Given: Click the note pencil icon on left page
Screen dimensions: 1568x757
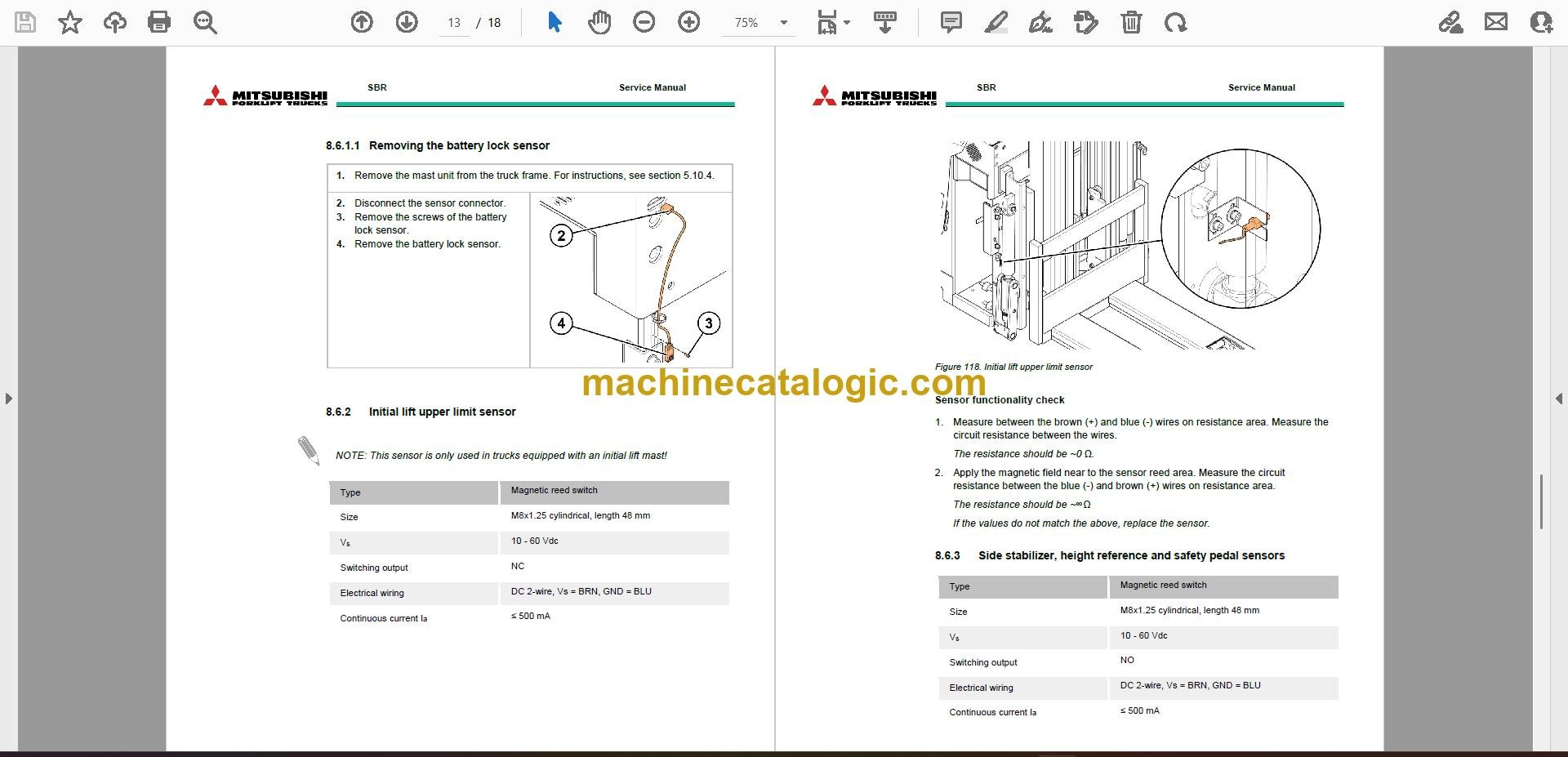Looking at the screenshot, I should pyautogui.click(x=309, y=451).
